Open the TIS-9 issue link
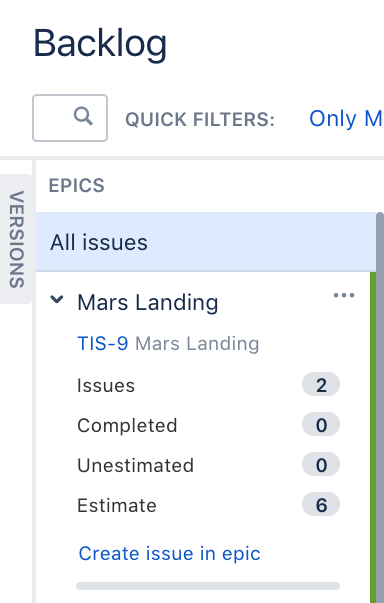384x603 pixels. pos(102,343)
